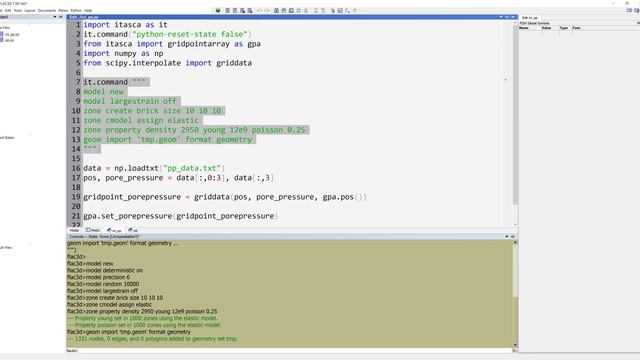The width and height of the screenshot is (640, 360).
Task: Open the Layout menu
Action: click(x=29, y=11)
